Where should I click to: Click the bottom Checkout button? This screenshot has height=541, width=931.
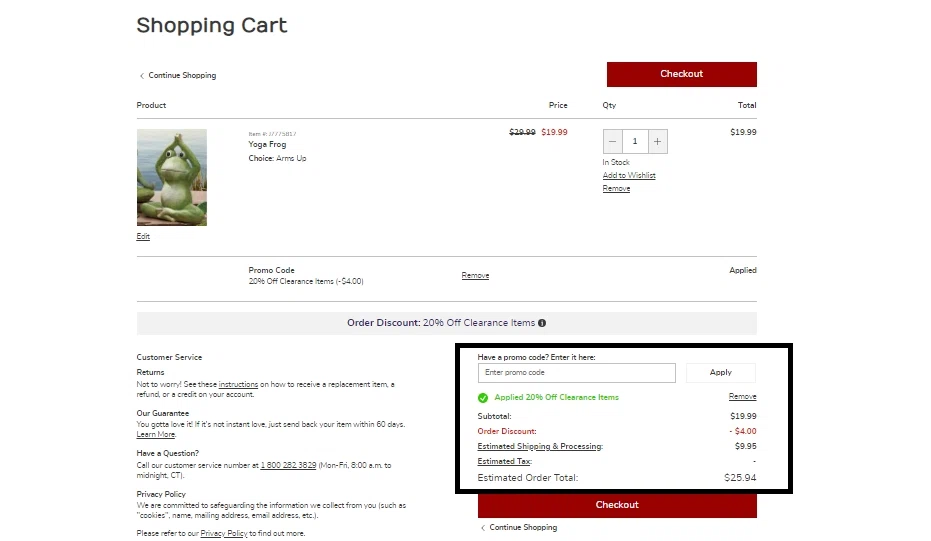(x=617, y=505)
